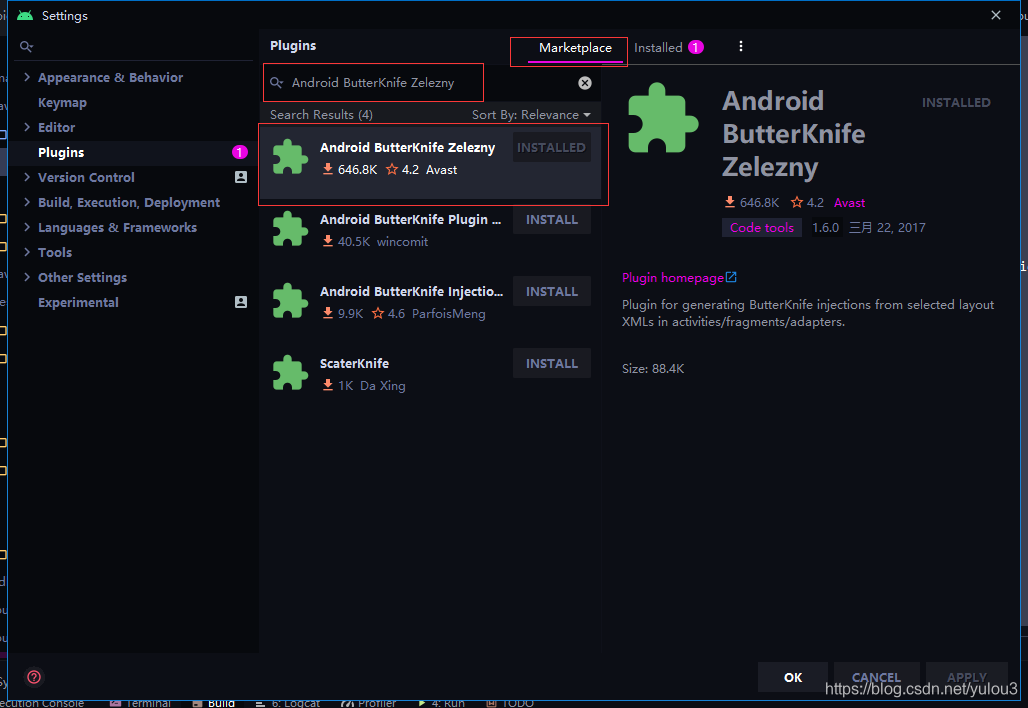Click the Android Settings window icon
Viewport: 1028px width, 708px height.
click(25, 16)
